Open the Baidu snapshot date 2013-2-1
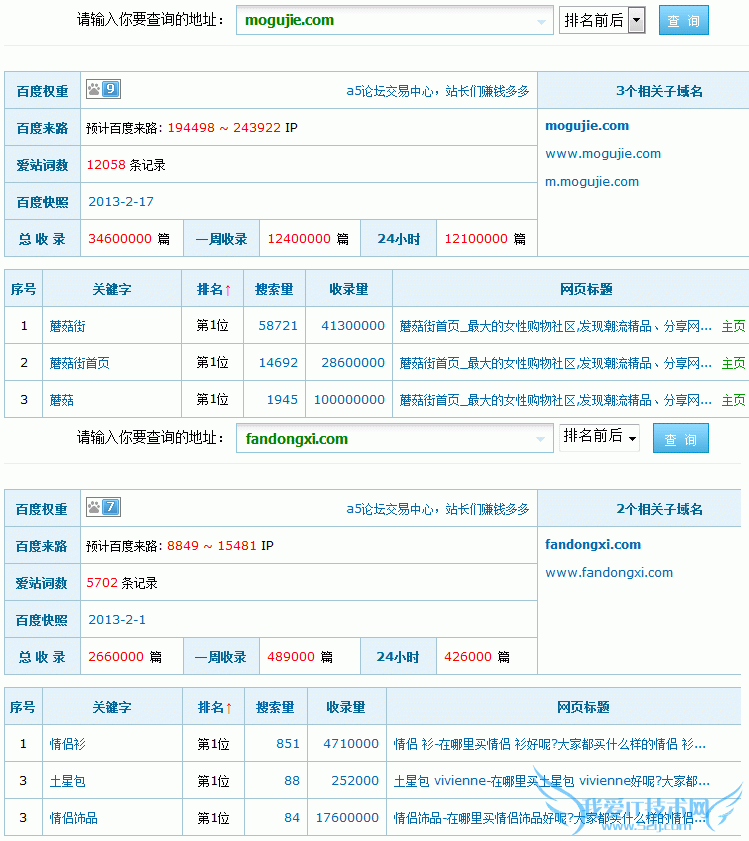The image size is (749, 841). pos(117,619)
